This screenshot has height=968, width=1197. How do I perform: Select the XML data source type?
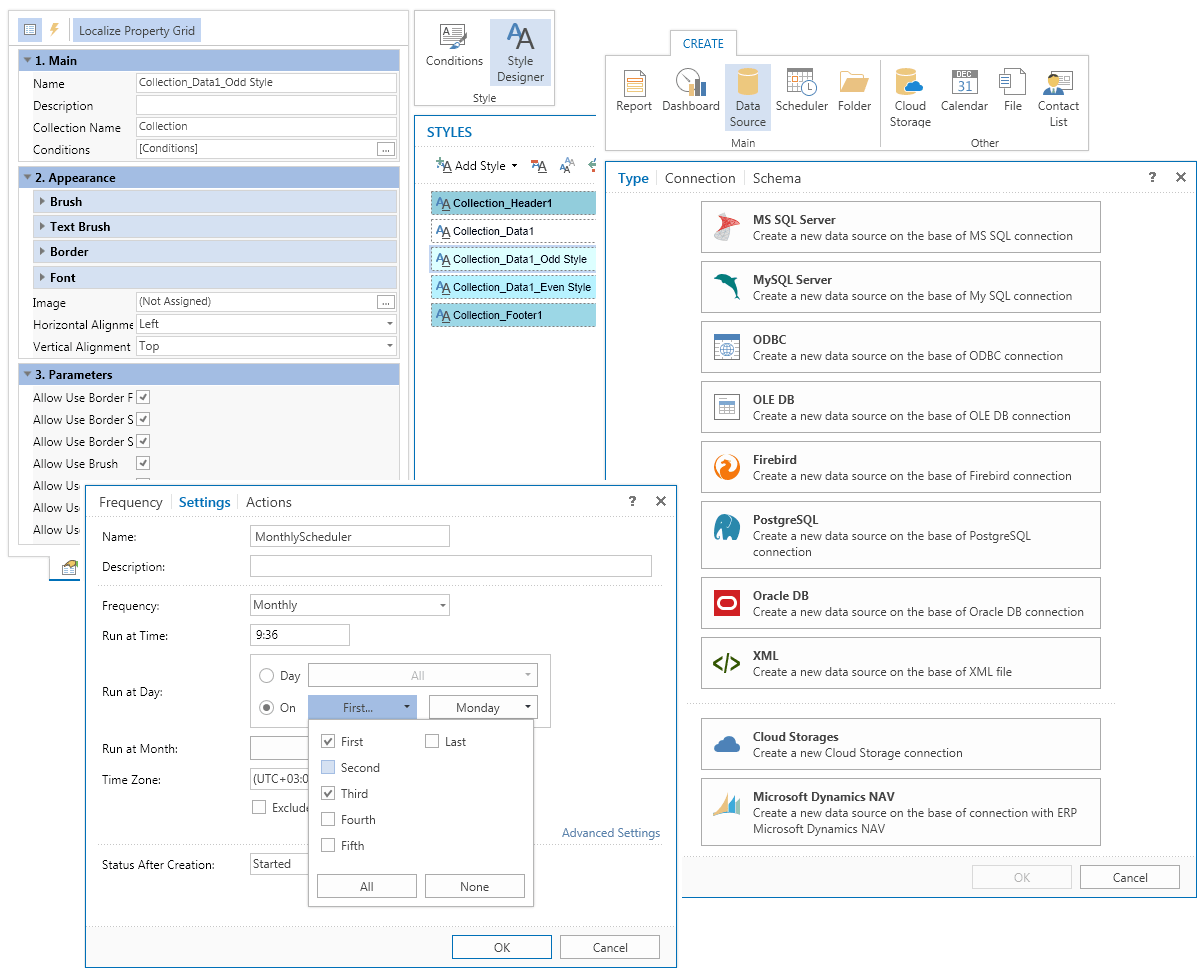pos(901,663)
